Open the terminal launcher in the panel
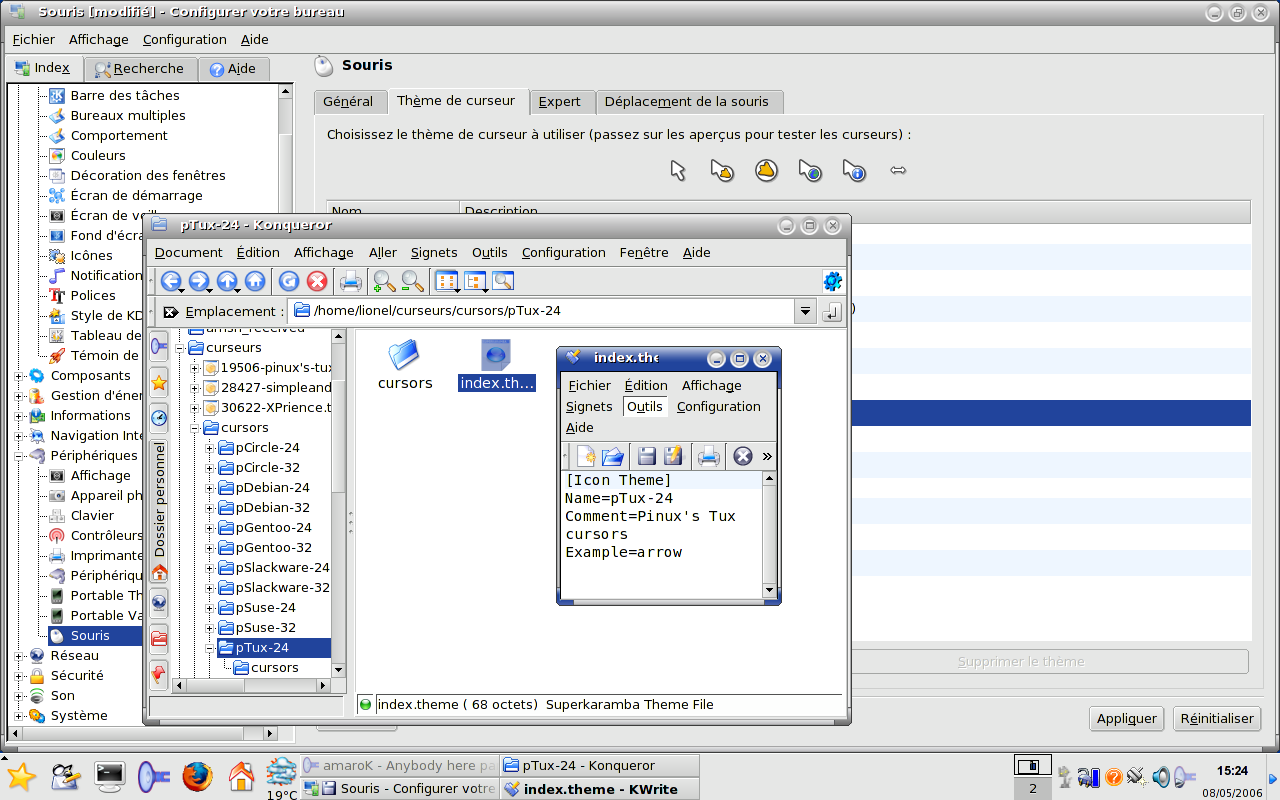Screen dimensions: 1280x800 (109, 775)
